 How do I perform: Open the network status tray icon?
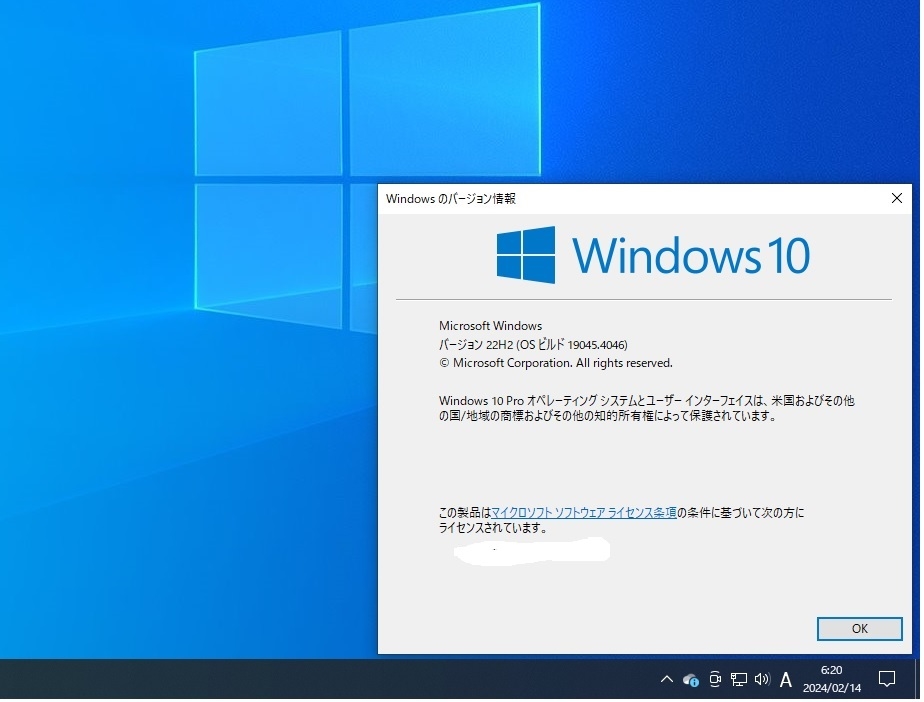point(741,682)
